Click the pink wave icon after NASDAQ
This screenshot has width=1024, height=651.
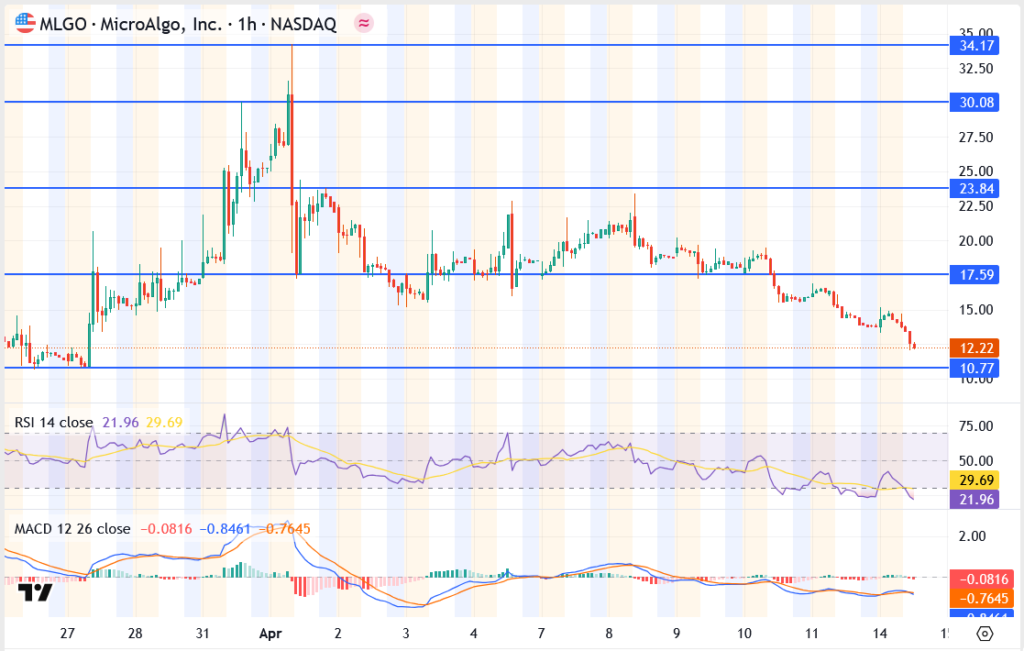click(x=365, y=22)
